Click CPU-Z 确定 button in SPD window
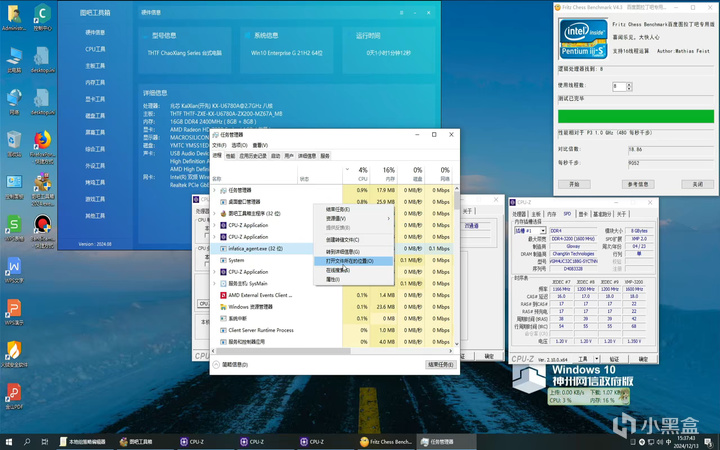The width and height of the screenshot is (720, 450). pos(643,359)
